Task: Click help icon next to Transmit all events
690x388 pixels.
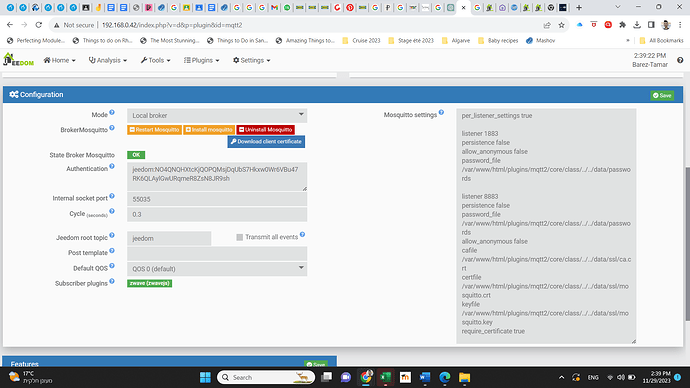Action: click(302, 234)
